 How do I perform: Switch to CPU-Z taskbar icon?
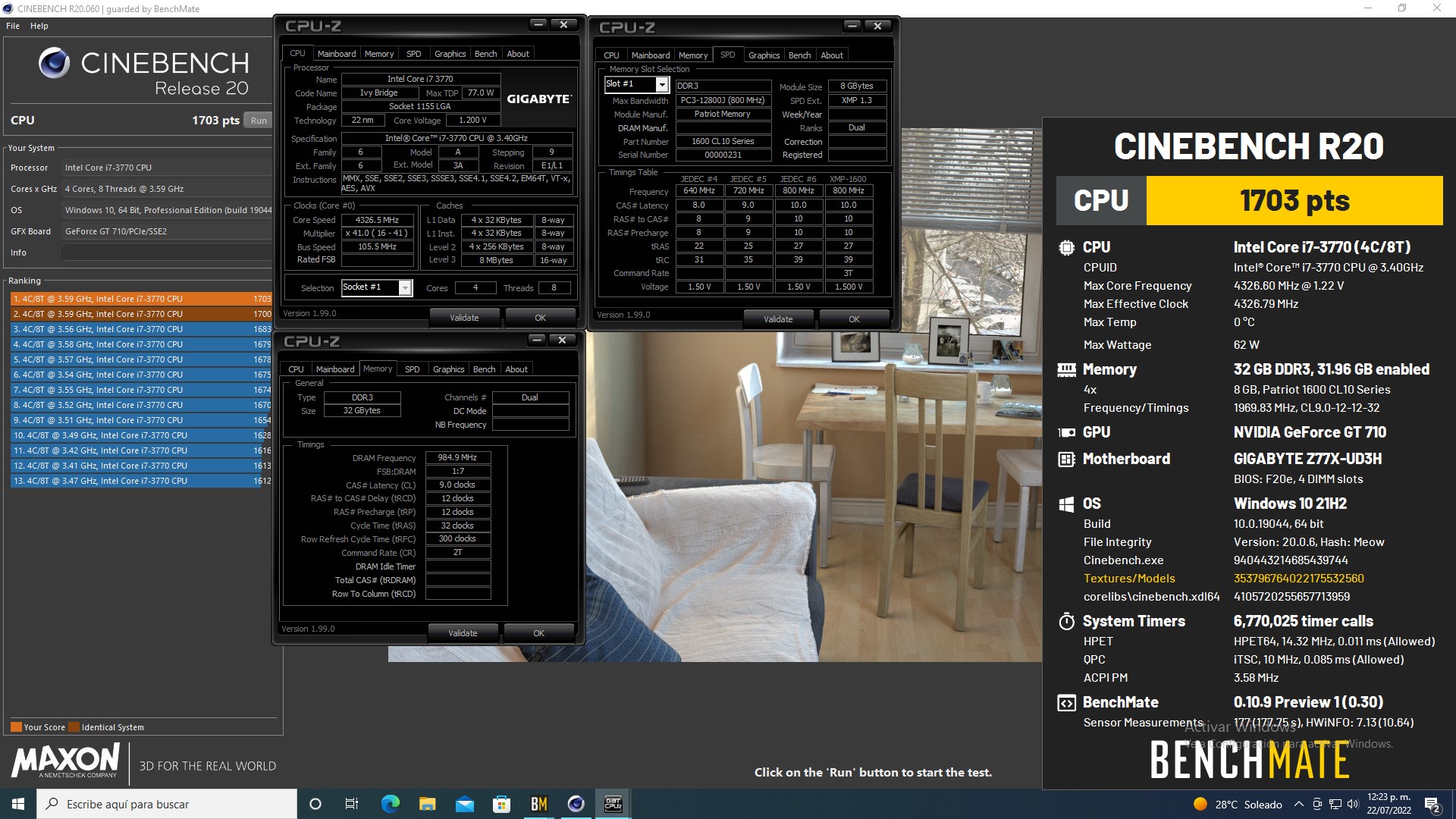tap(613, 804)
